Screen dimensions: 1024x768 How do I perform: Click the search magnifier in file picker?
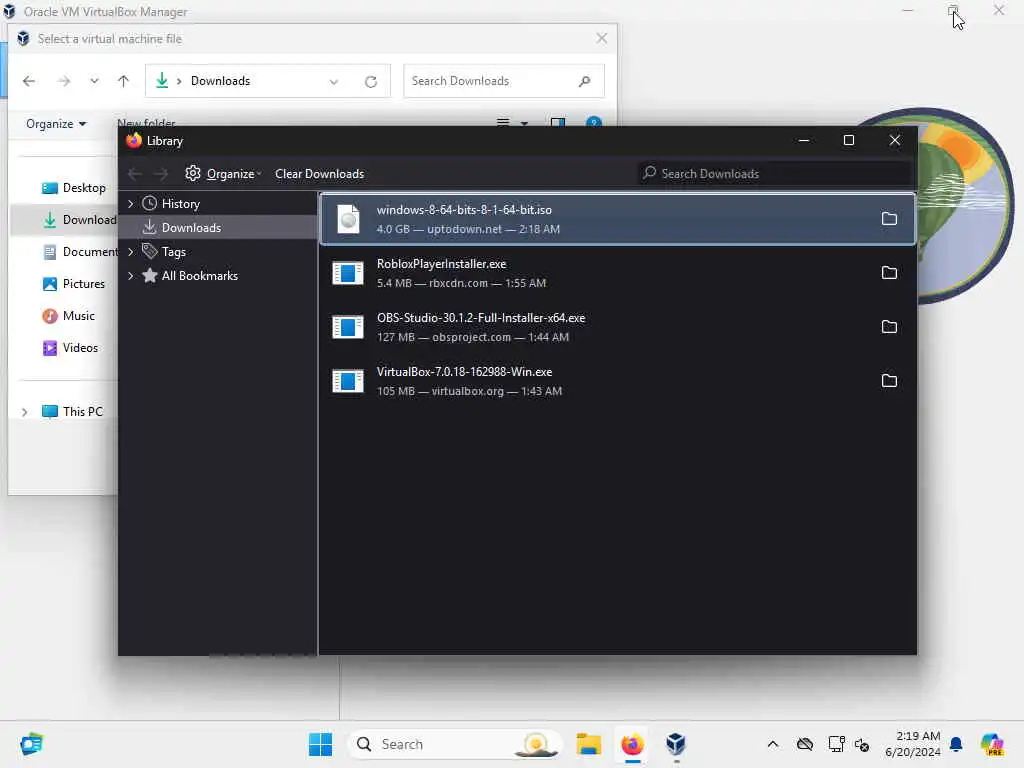(584, 81)
